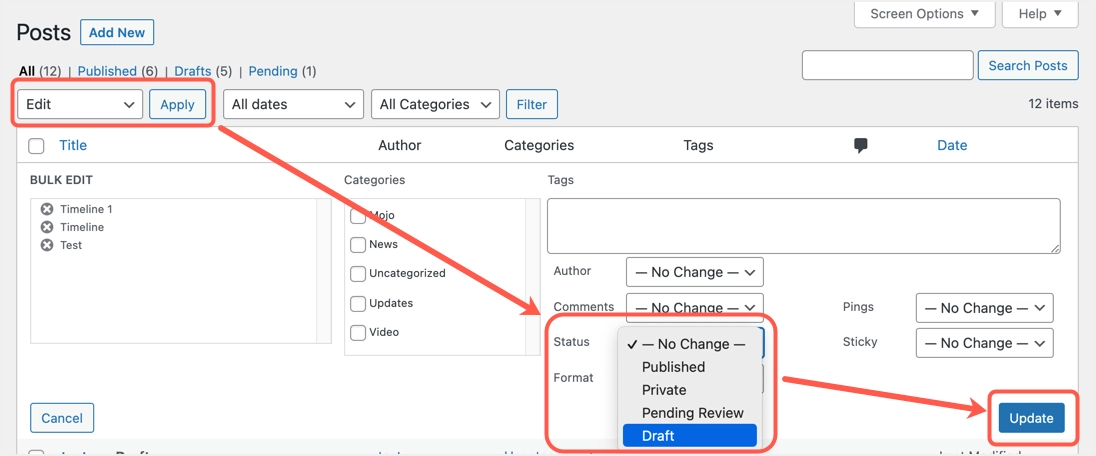Pick Private in the Status list
Screen dimensions: 1096x456
coord(664,390)
